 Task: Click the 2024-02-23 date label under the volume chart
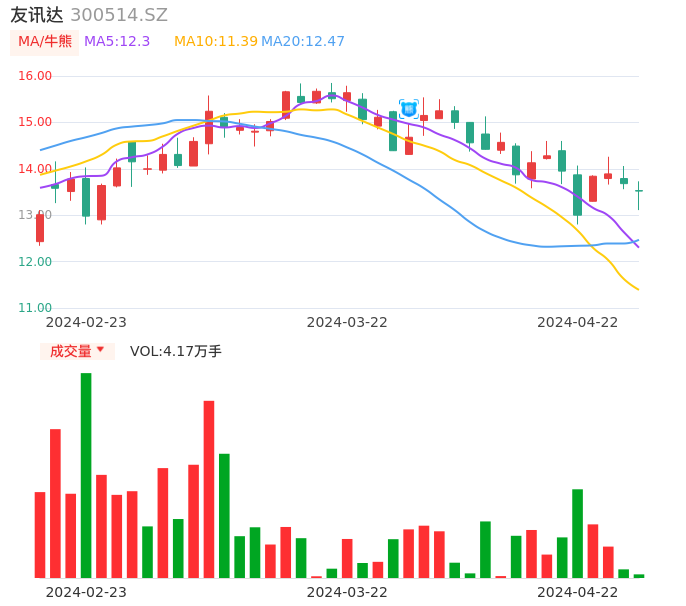coord(86,592)
